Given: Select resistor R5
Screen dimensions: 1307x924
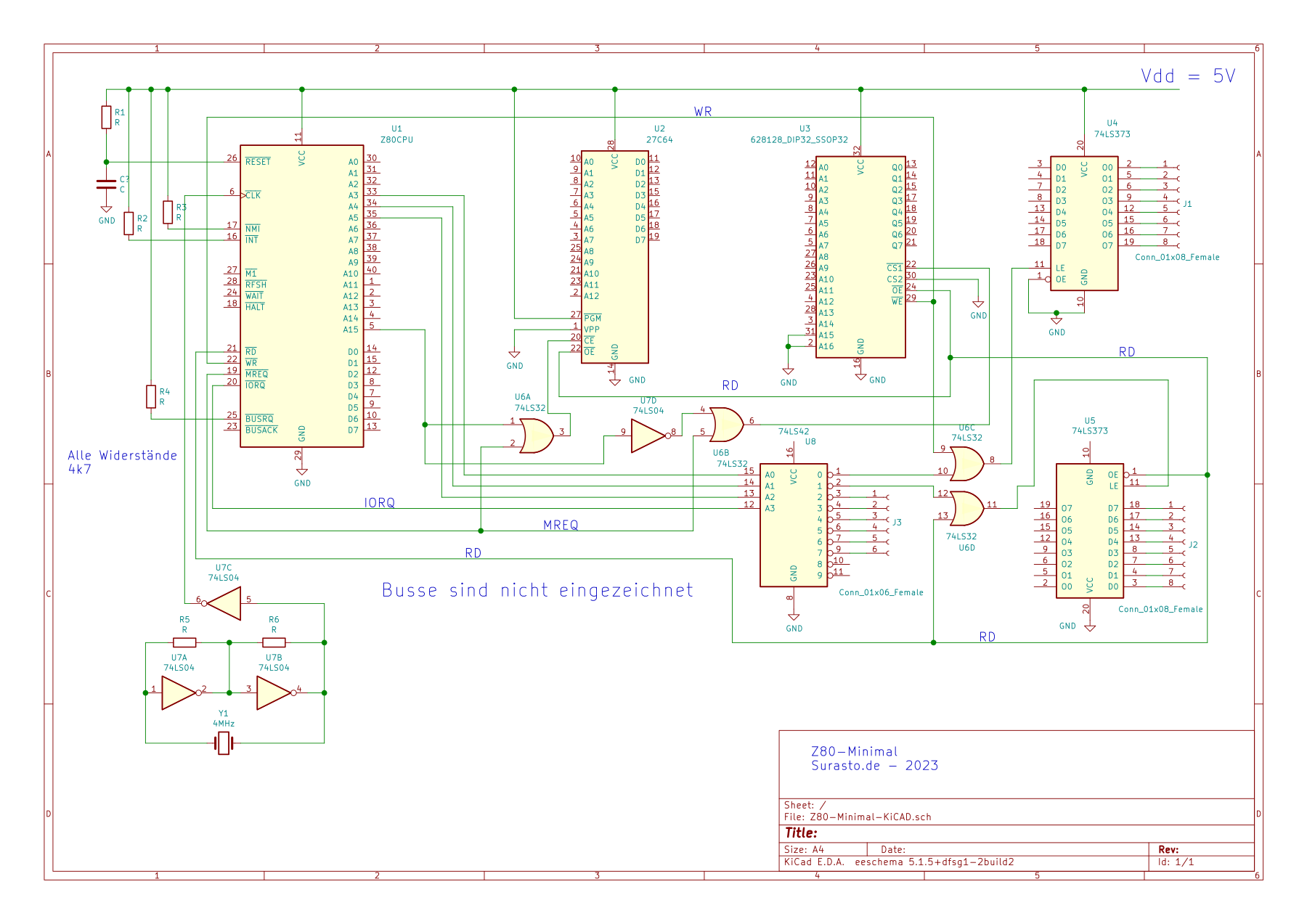Looking at the screenshot, I should pyautogui.click(x=184, y=642).
